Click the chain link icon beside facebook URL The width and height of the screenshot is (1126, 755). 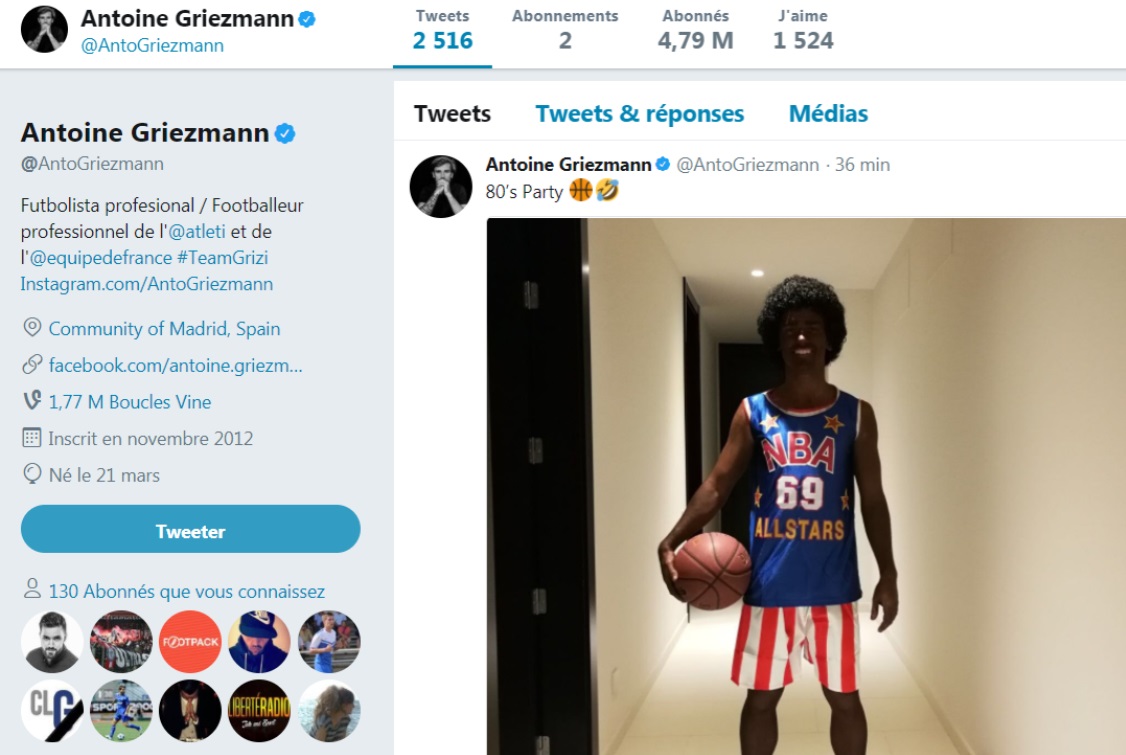(32, 365)
